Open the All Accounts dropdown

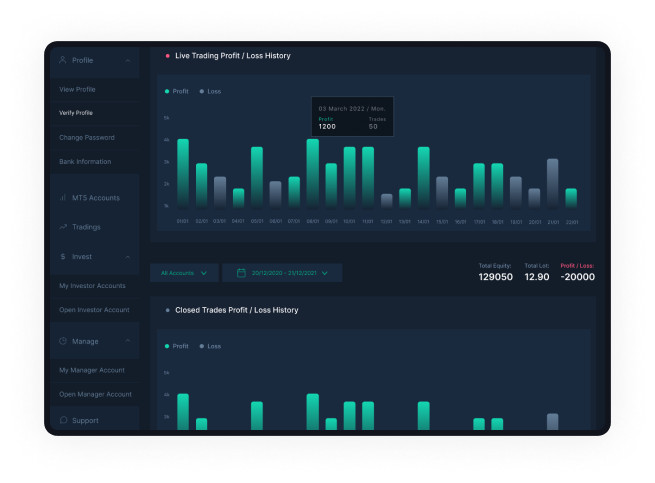[184, 273]
